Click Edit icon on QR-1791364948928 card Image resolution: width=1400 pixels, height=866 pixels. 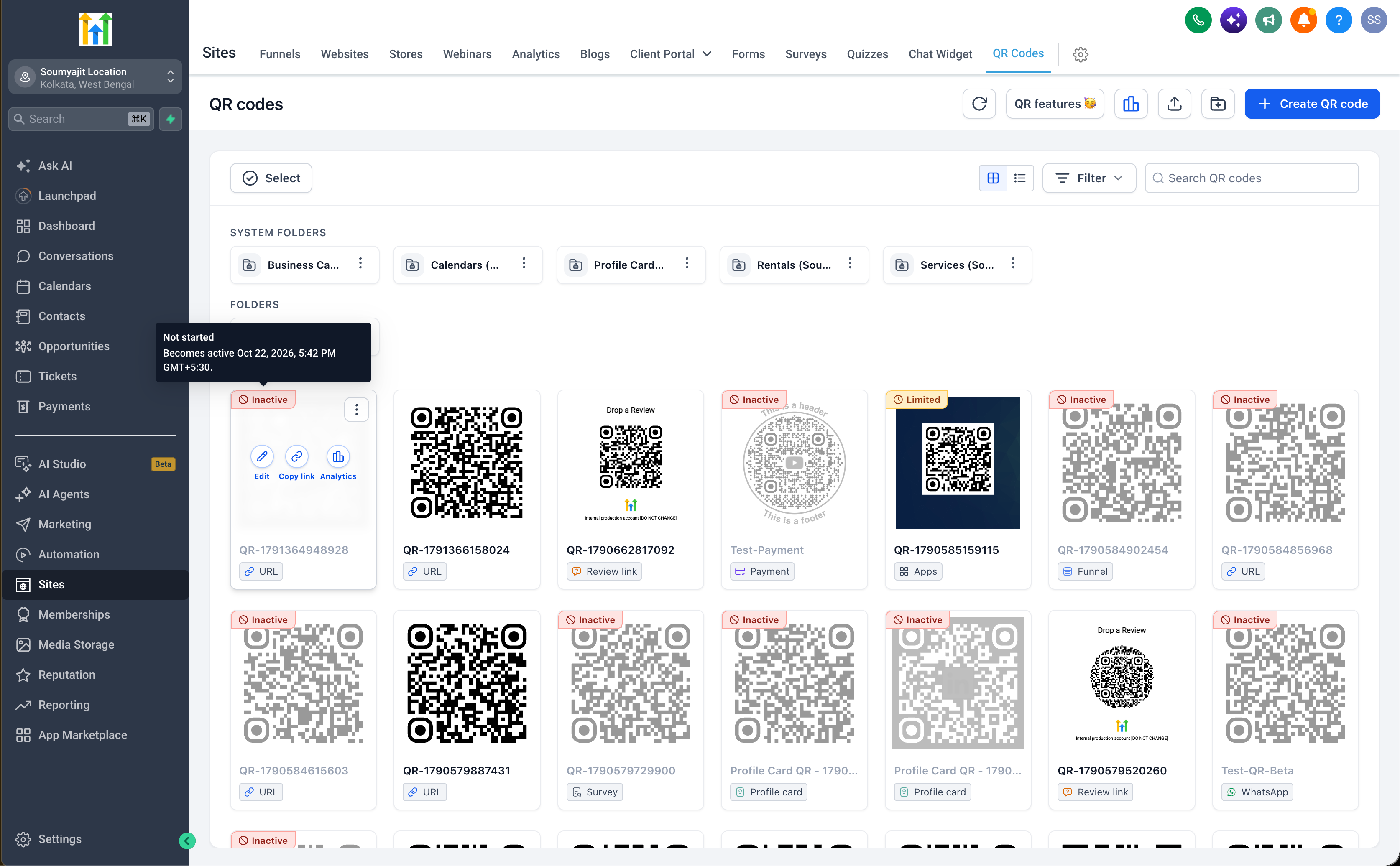262,456
